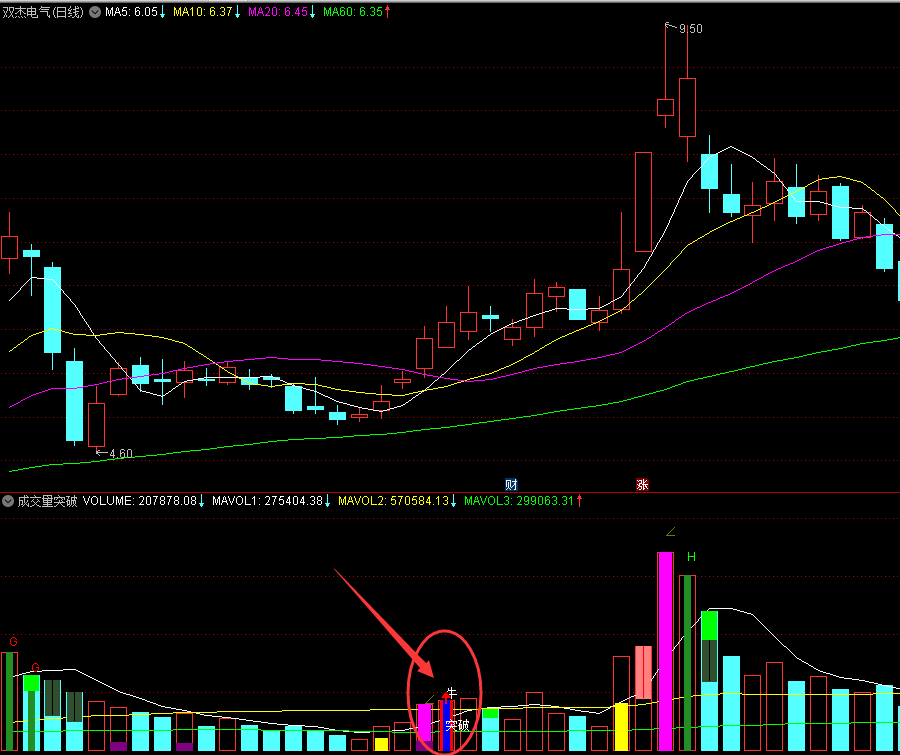Select the 双杰电气(日线) chart title
900x755 pixels.
(x=43, y=11)
